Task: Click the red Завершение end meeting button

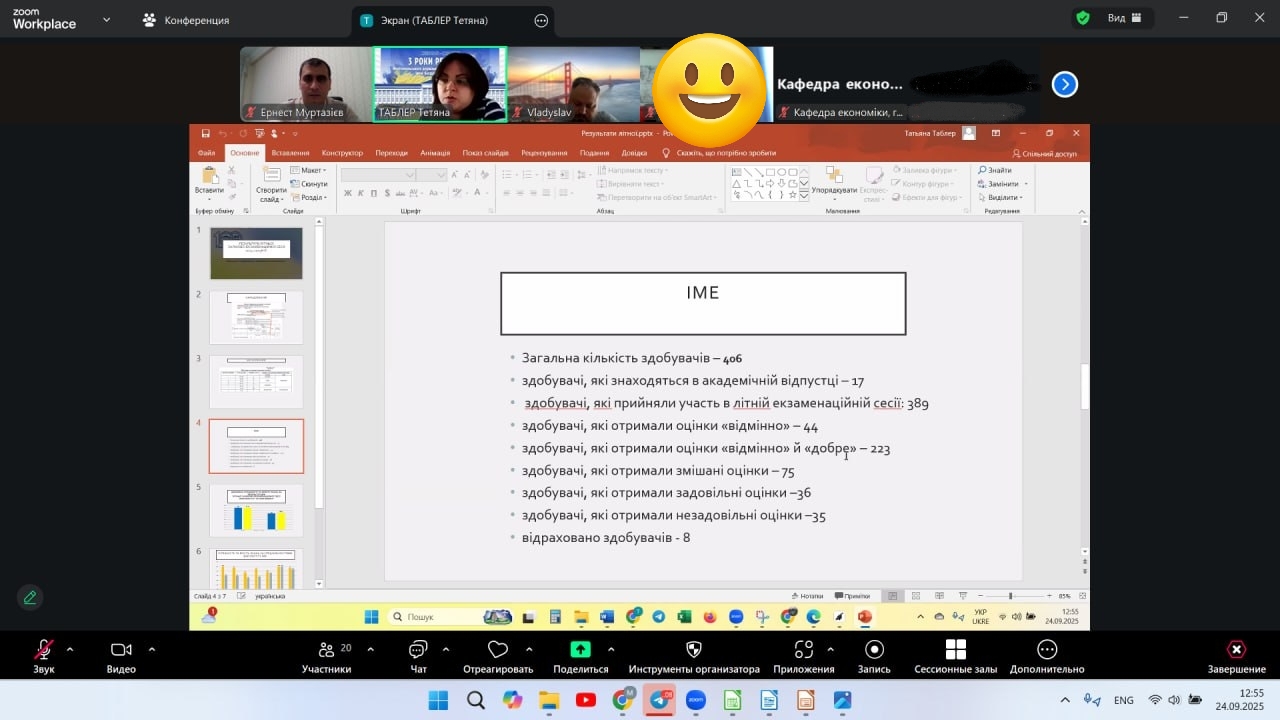Action: coord(1236,652)
